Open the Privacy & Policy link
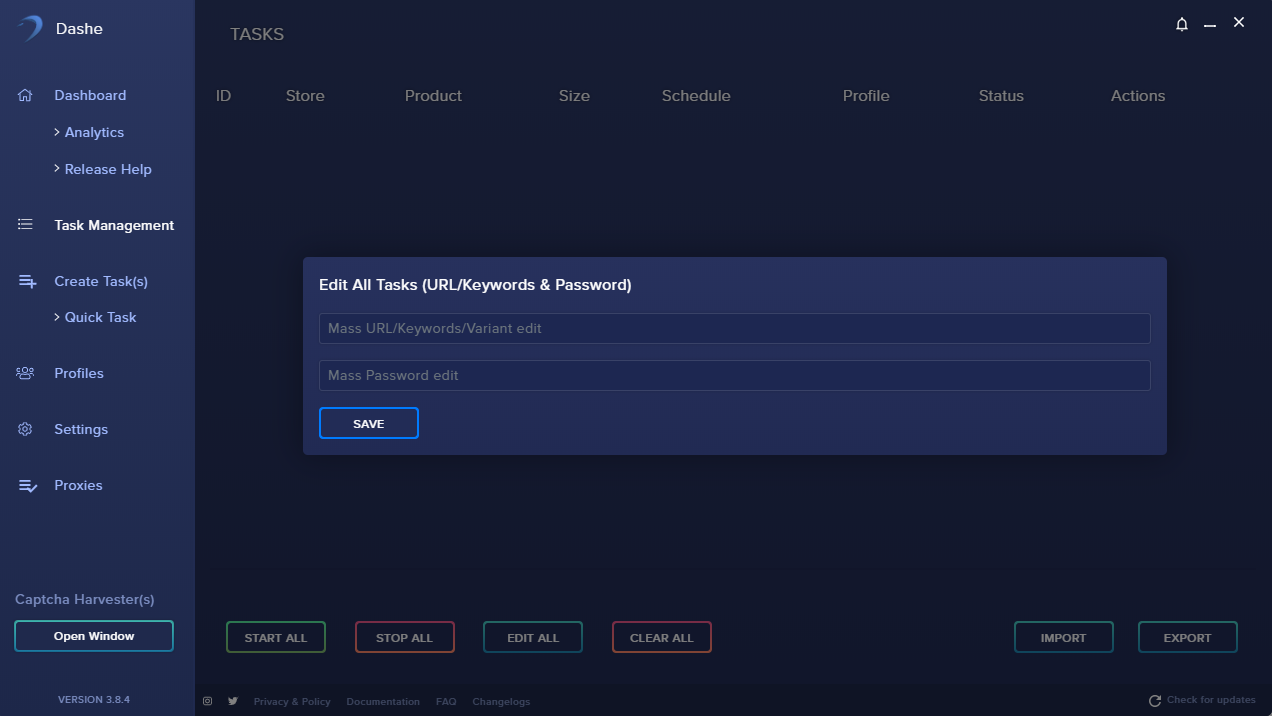This screenshot has width=1272, height=716. pos(292,701)
